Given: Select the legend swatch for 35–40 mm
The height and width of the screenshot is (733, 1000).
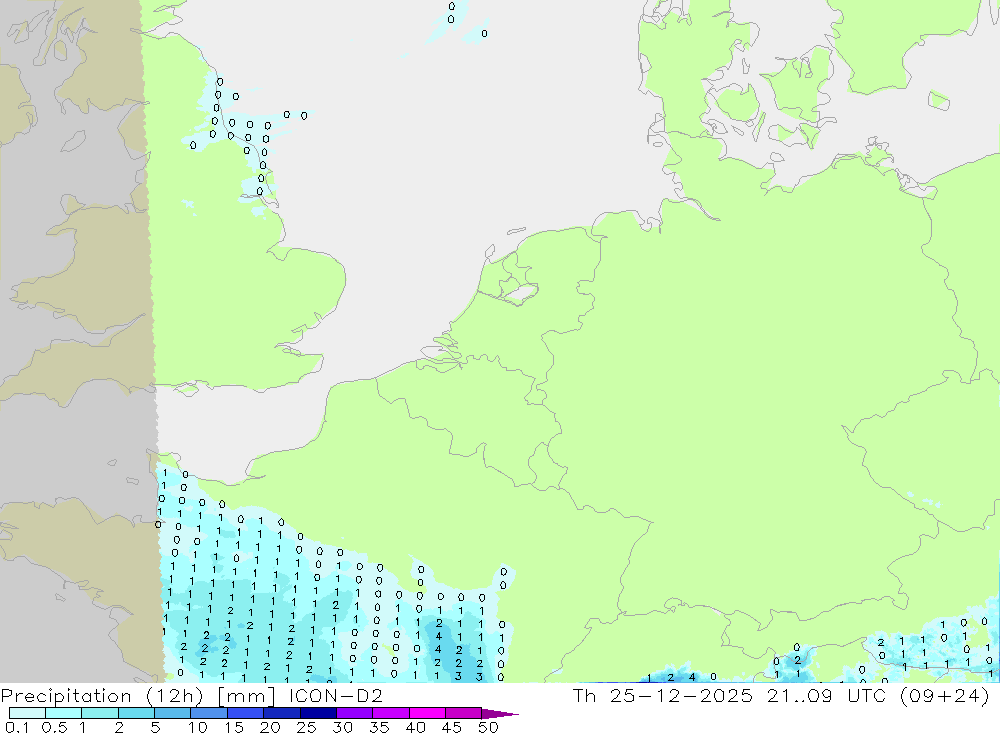Looking at the screenshot, I should tap(391, 713).
